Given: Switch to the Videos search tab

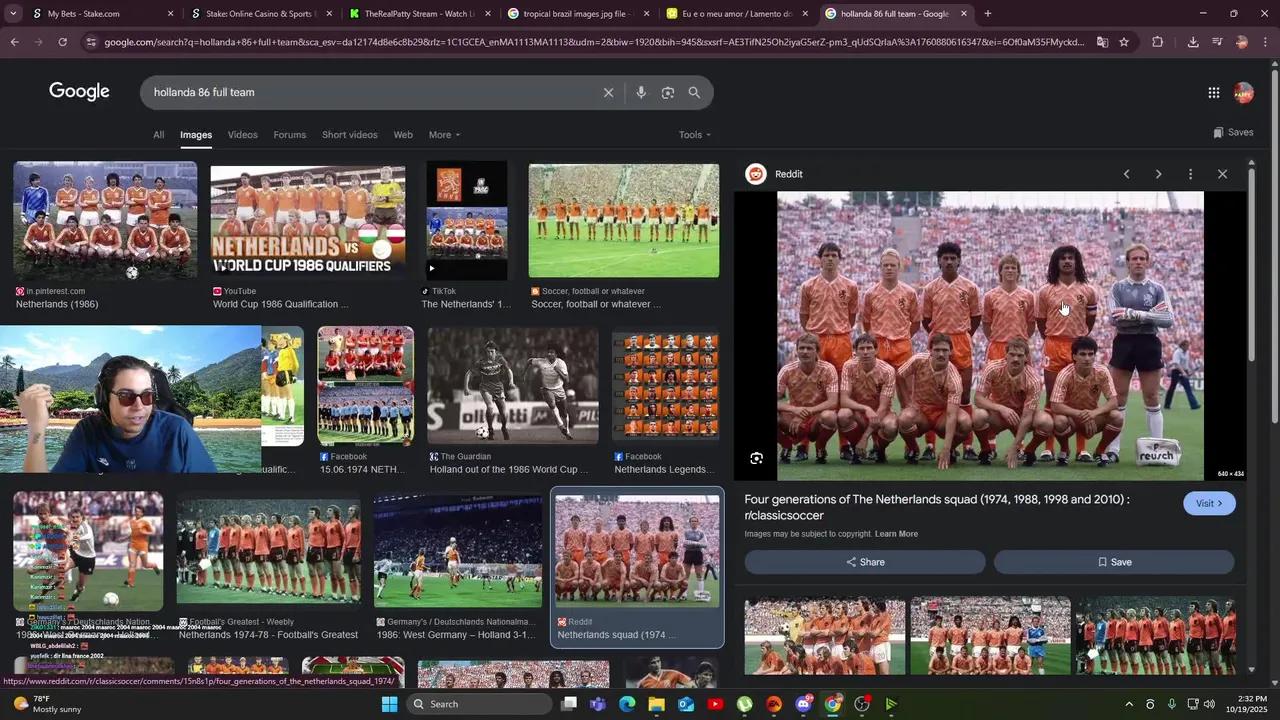Looking at the screenshot, I should [242, 135].
